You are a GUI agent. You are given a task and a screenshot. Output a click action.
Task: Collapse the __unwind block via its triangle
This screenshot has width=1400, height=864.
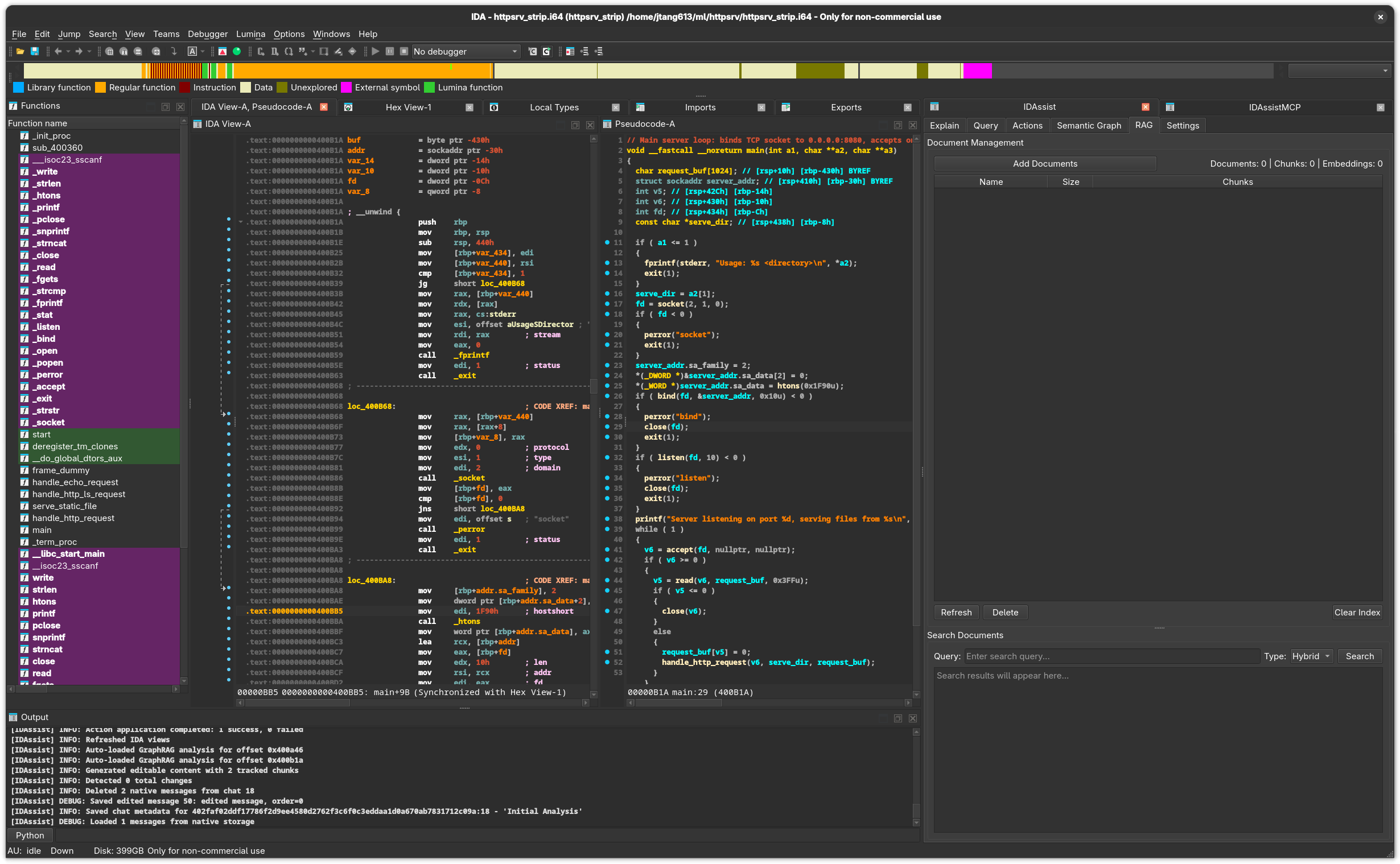240,222
